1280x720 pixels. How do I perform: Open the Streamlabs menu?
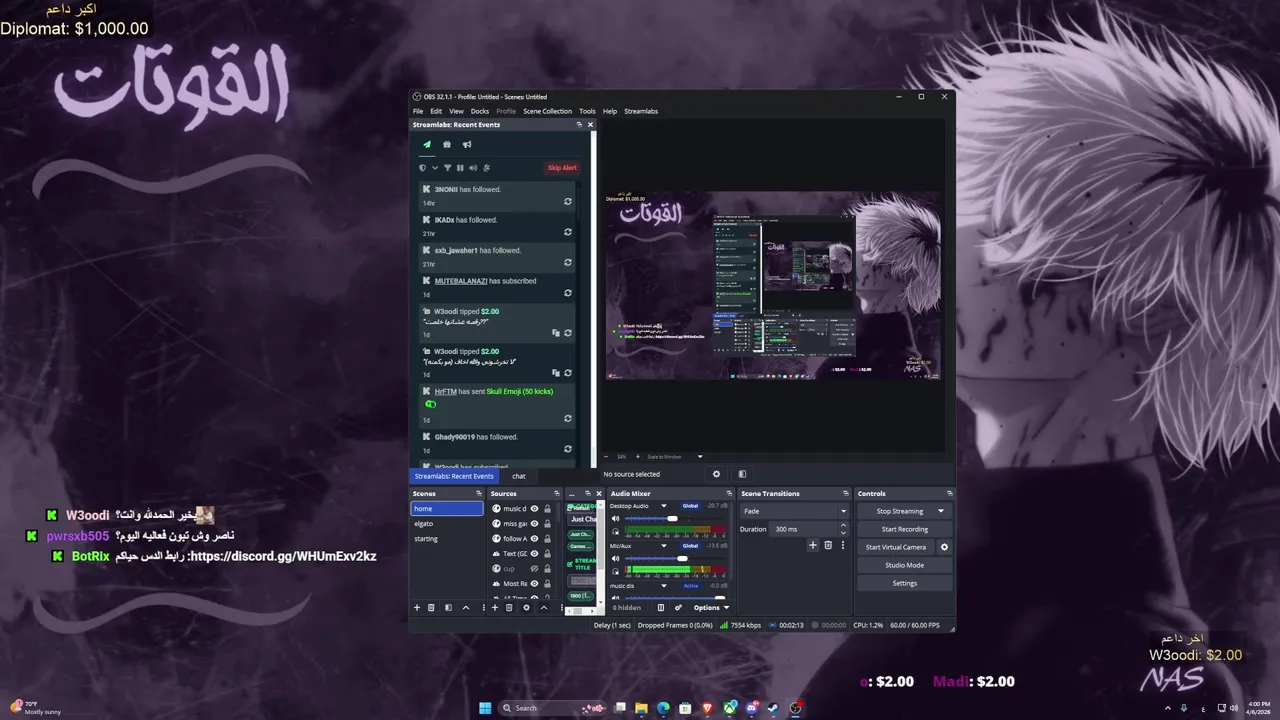click(x=641, y=111)
